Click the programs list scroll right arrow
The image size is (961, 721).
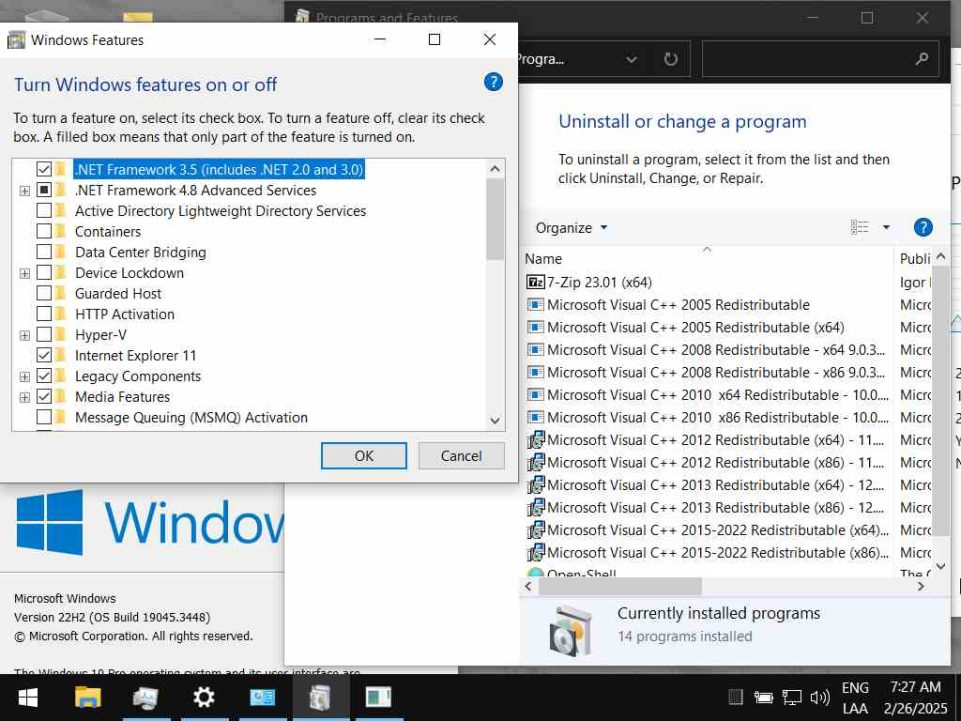coord(921,587)
